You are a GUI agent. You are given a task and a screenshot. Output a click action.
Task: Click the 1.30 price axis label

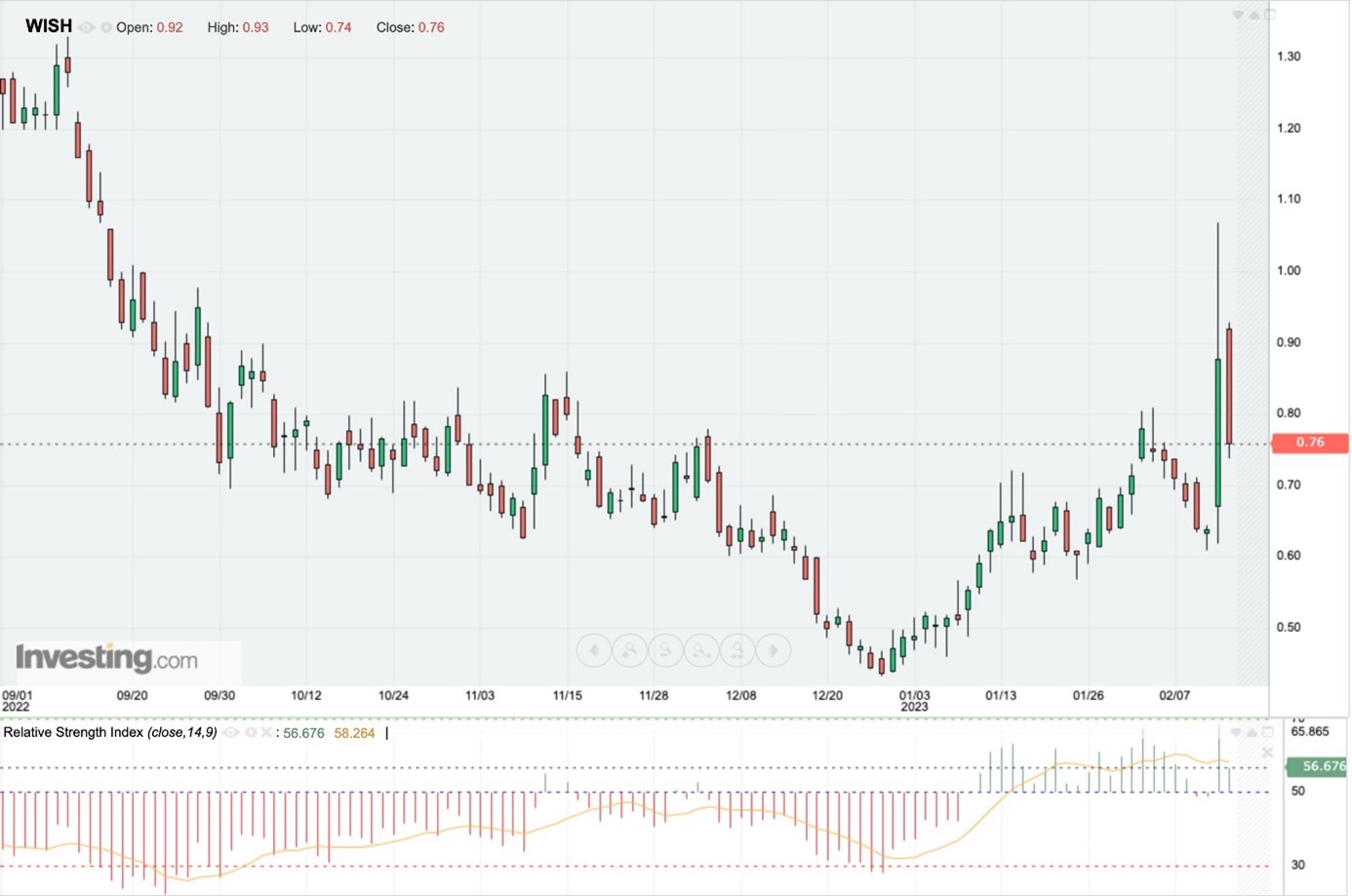(x=1289, y=57)
